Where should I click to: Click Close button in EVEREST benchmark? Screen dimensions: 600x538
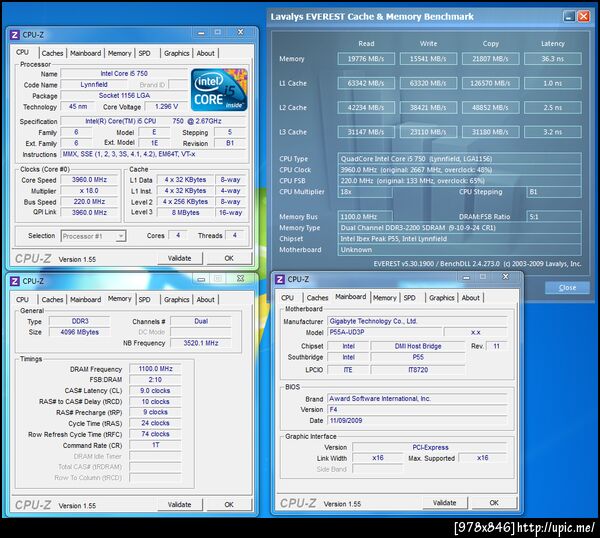click(567, 288)
